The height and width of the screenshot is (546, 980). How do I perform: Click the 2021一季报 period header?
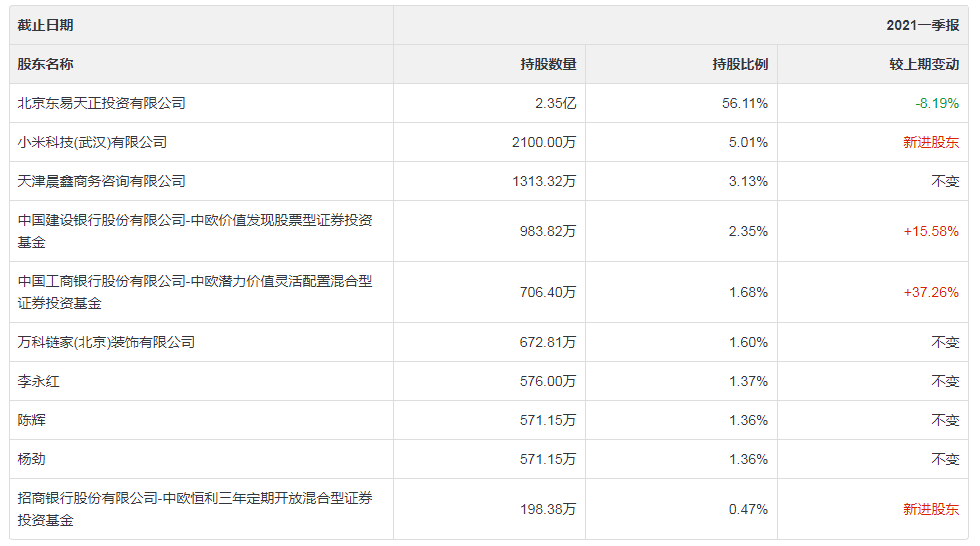coord(922,25)
